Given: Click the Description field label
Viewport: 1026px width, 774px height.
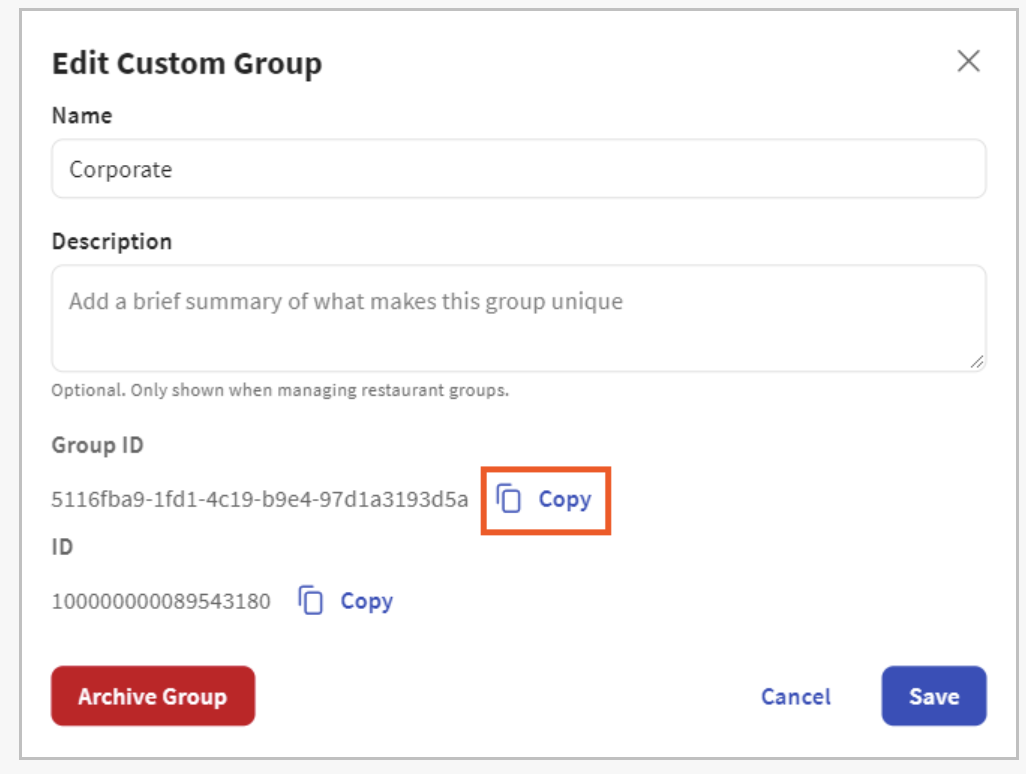Looking at the screenshot, I should pyautogui.click(x=112, y=241).
